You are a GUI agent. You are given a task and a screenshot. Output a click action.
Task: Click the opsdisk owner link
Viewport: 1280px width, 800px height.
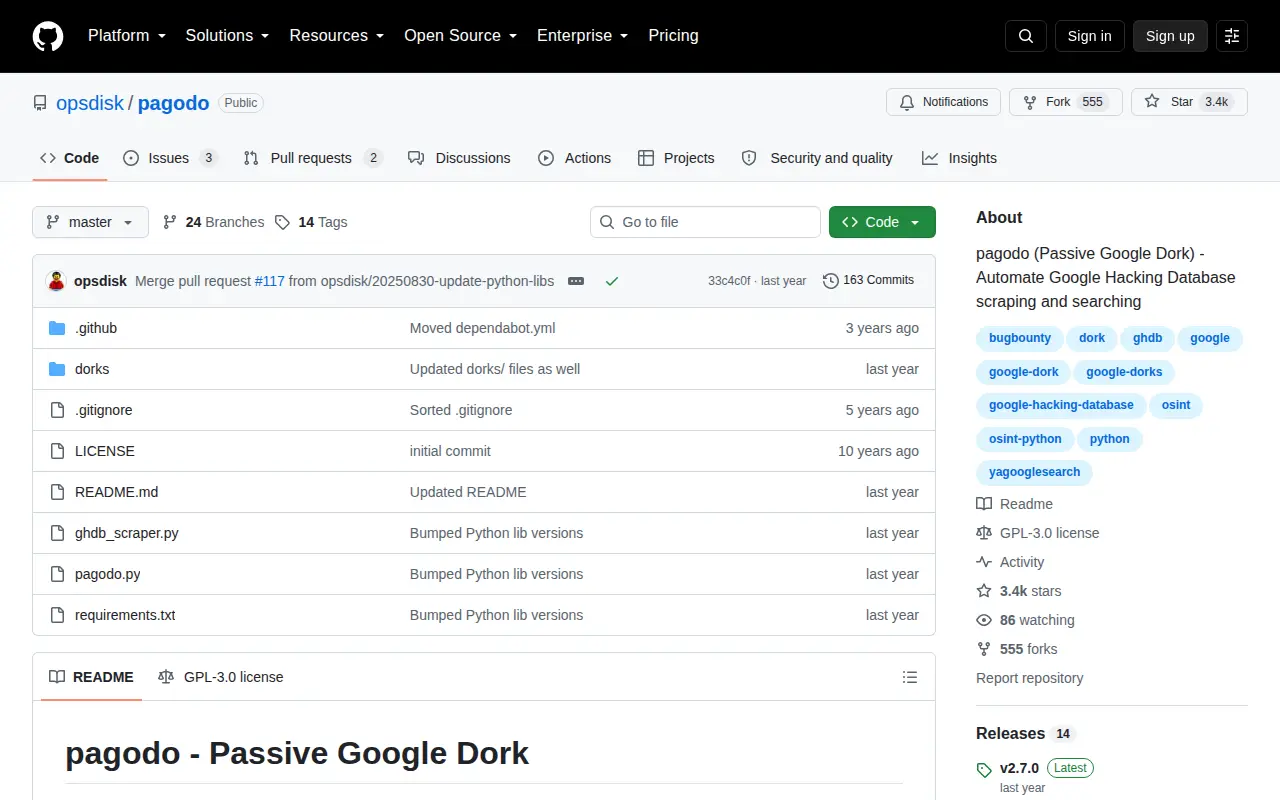point(90,103)
